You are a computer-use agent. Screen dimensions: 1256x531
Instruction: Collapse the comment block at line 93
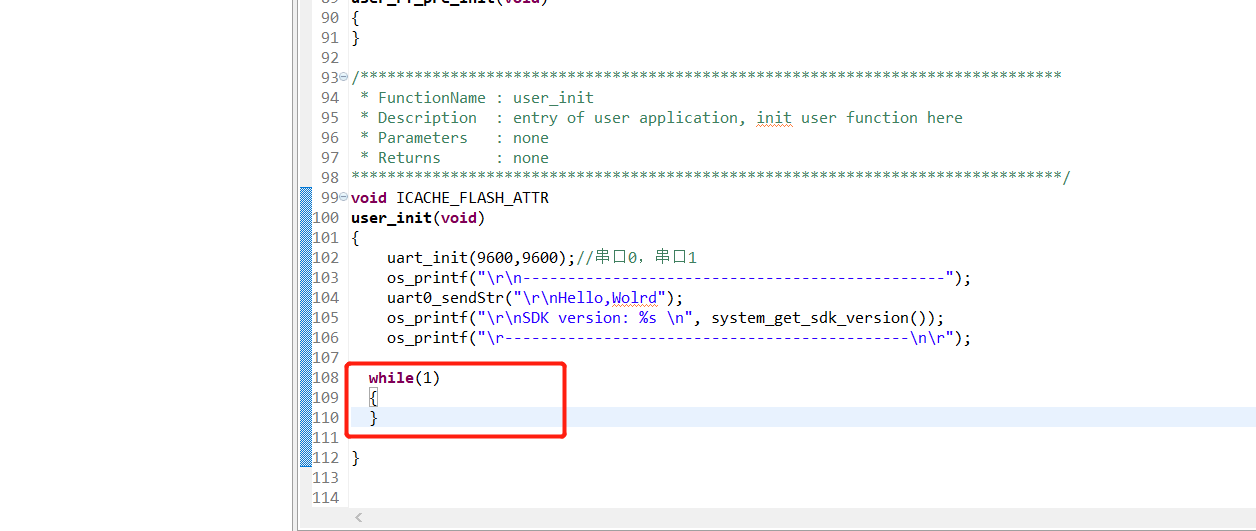344,78
